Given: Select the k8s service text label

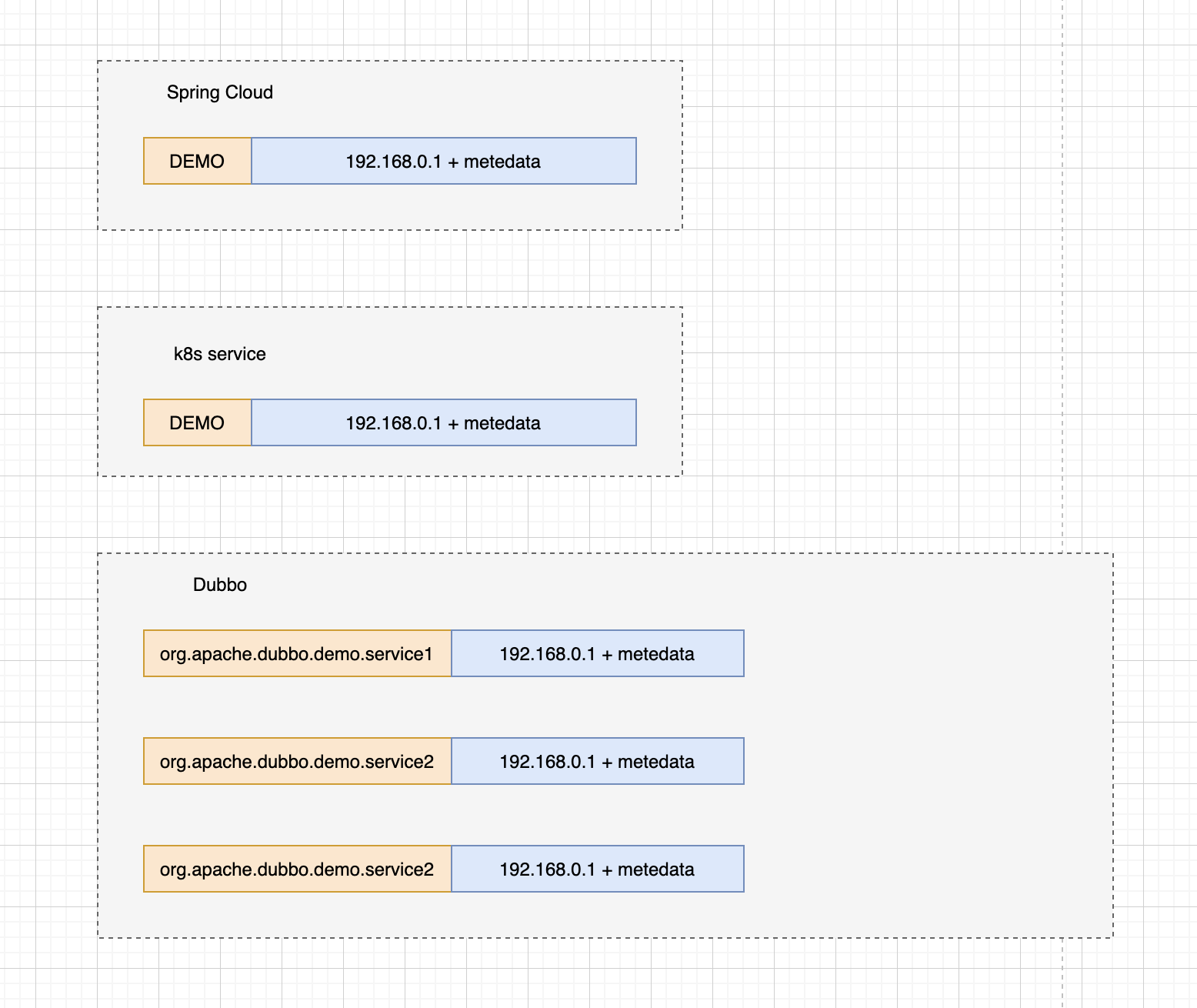Looking at the screenshot, I should coord(220,354).
